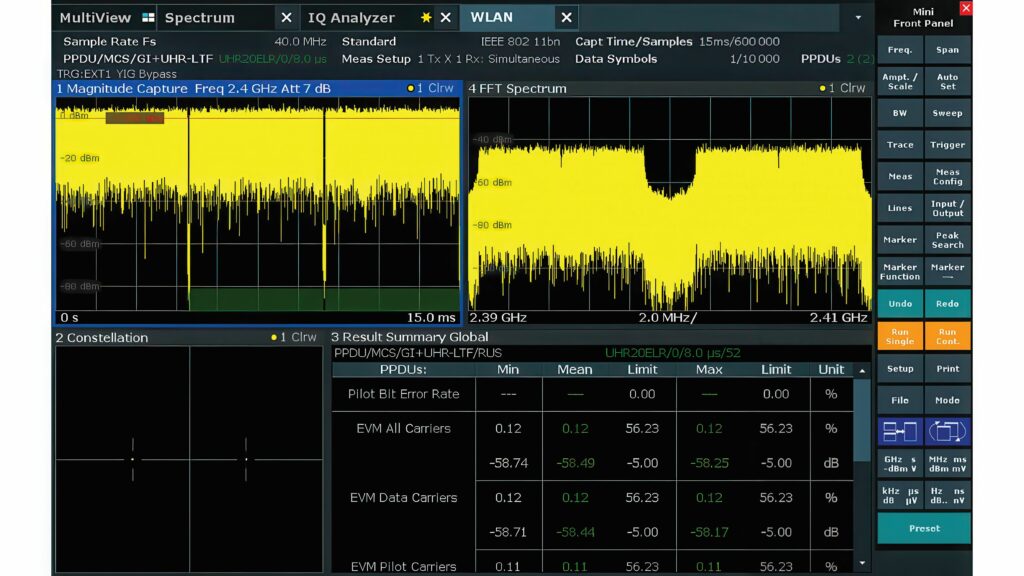Switch to the IQ Analyzer tab
Screen dimensions: 1024x576
point(351,18)
